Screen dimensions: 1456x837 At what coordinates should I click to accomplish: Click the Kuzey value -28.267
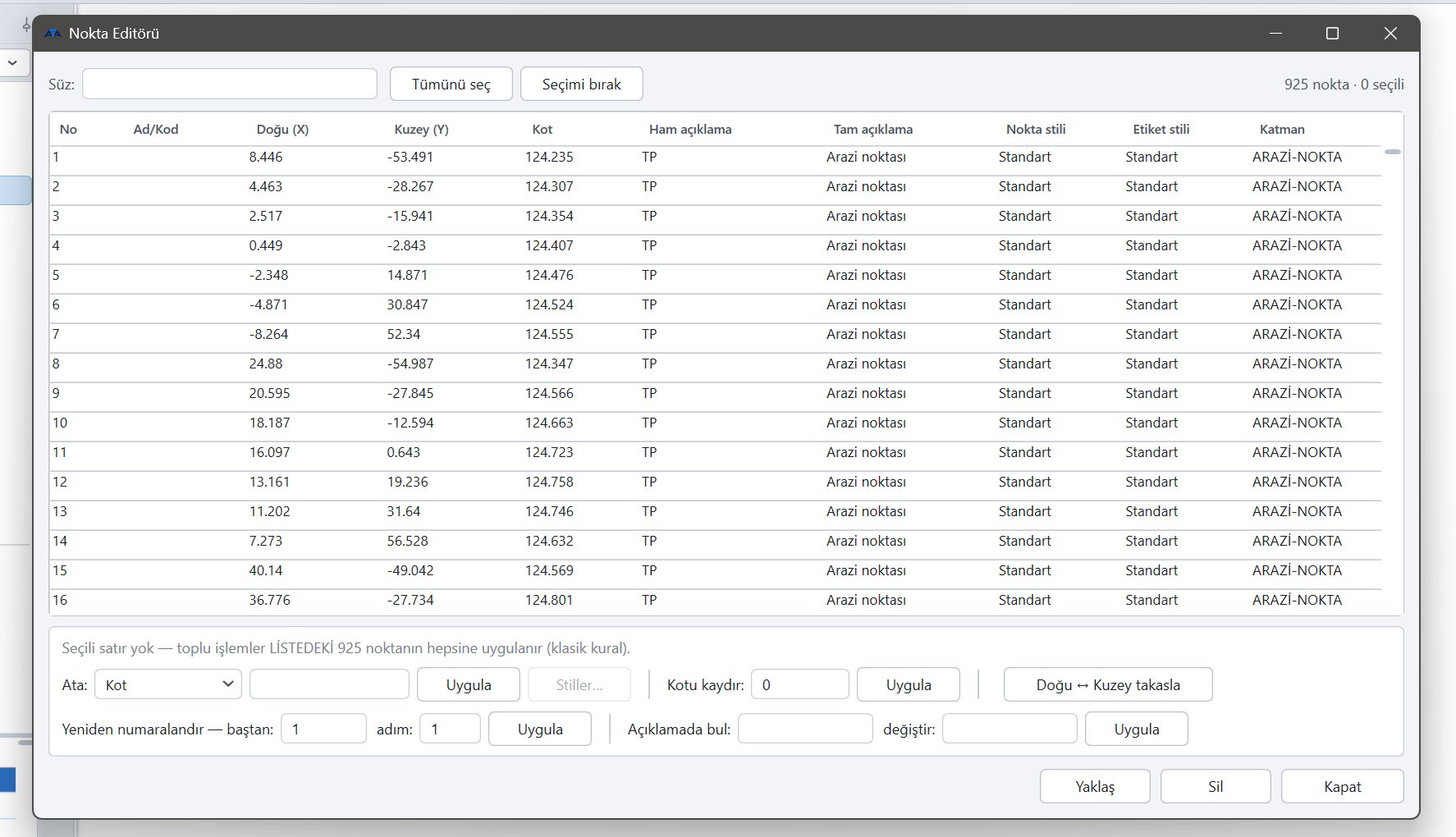(410, 186)
